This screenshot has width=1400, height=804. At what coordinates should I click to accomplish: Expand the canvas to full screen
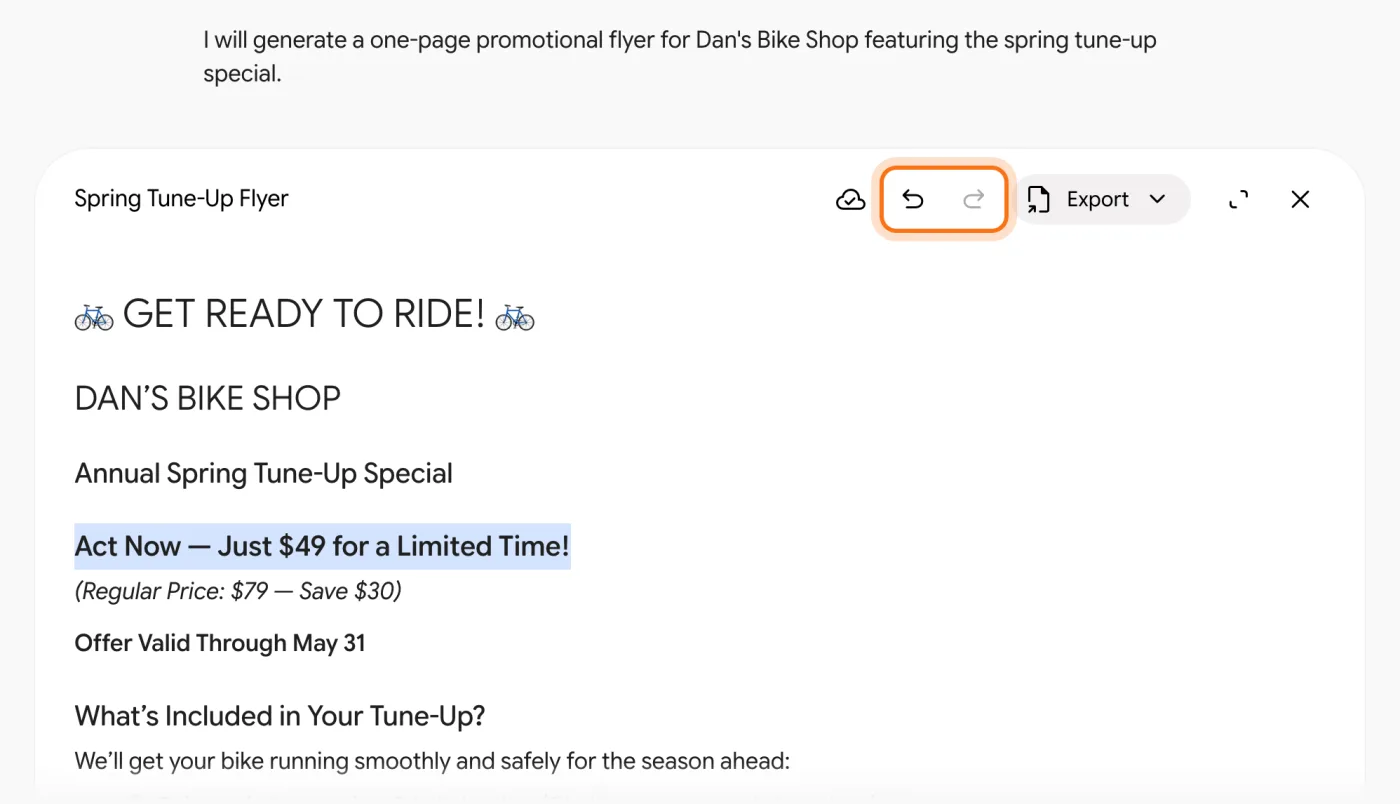pyautogui.click(x=1238, y=200)
